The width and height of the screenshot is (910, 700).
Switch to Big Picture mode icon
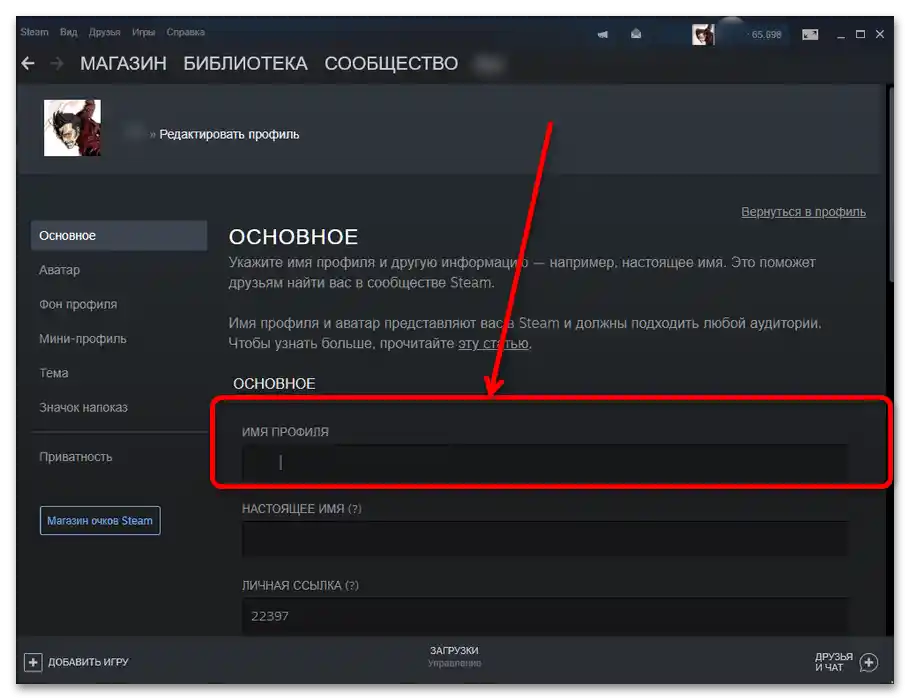point(810,35)
